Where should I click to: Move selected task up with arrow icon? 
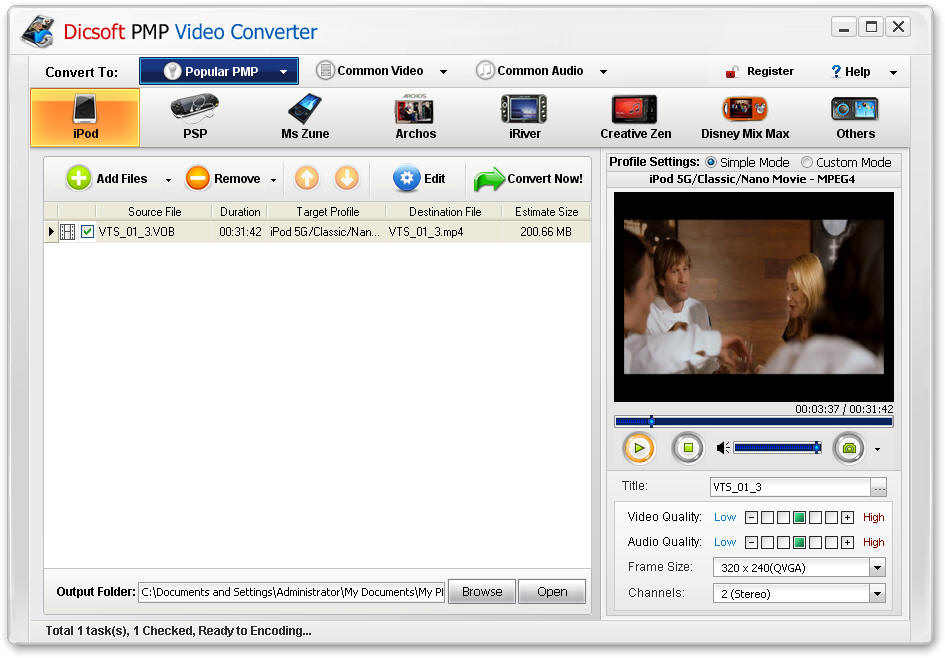307,178
